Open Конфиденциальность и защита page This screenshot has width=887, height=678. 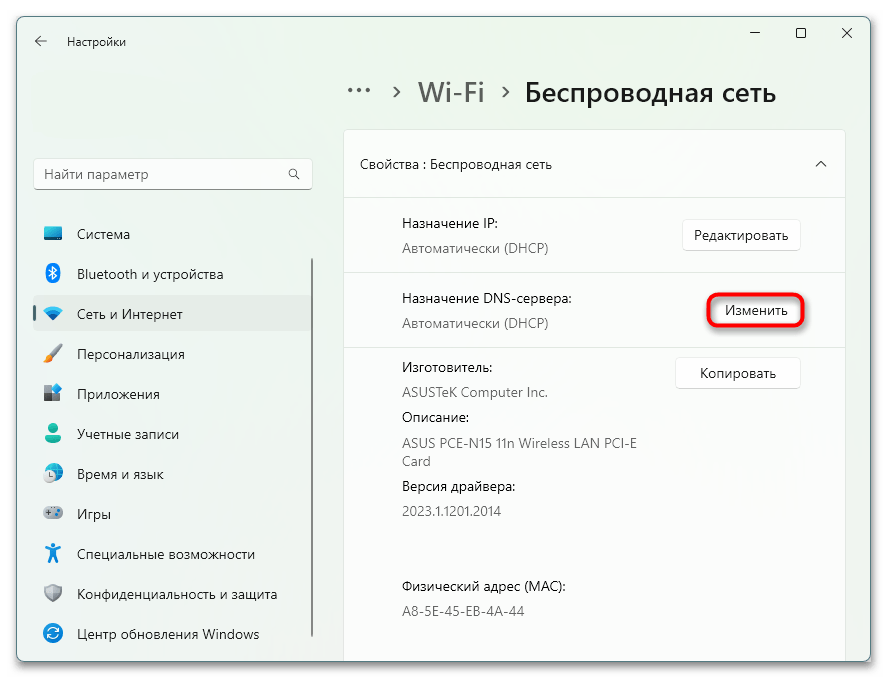coord(172,594)
